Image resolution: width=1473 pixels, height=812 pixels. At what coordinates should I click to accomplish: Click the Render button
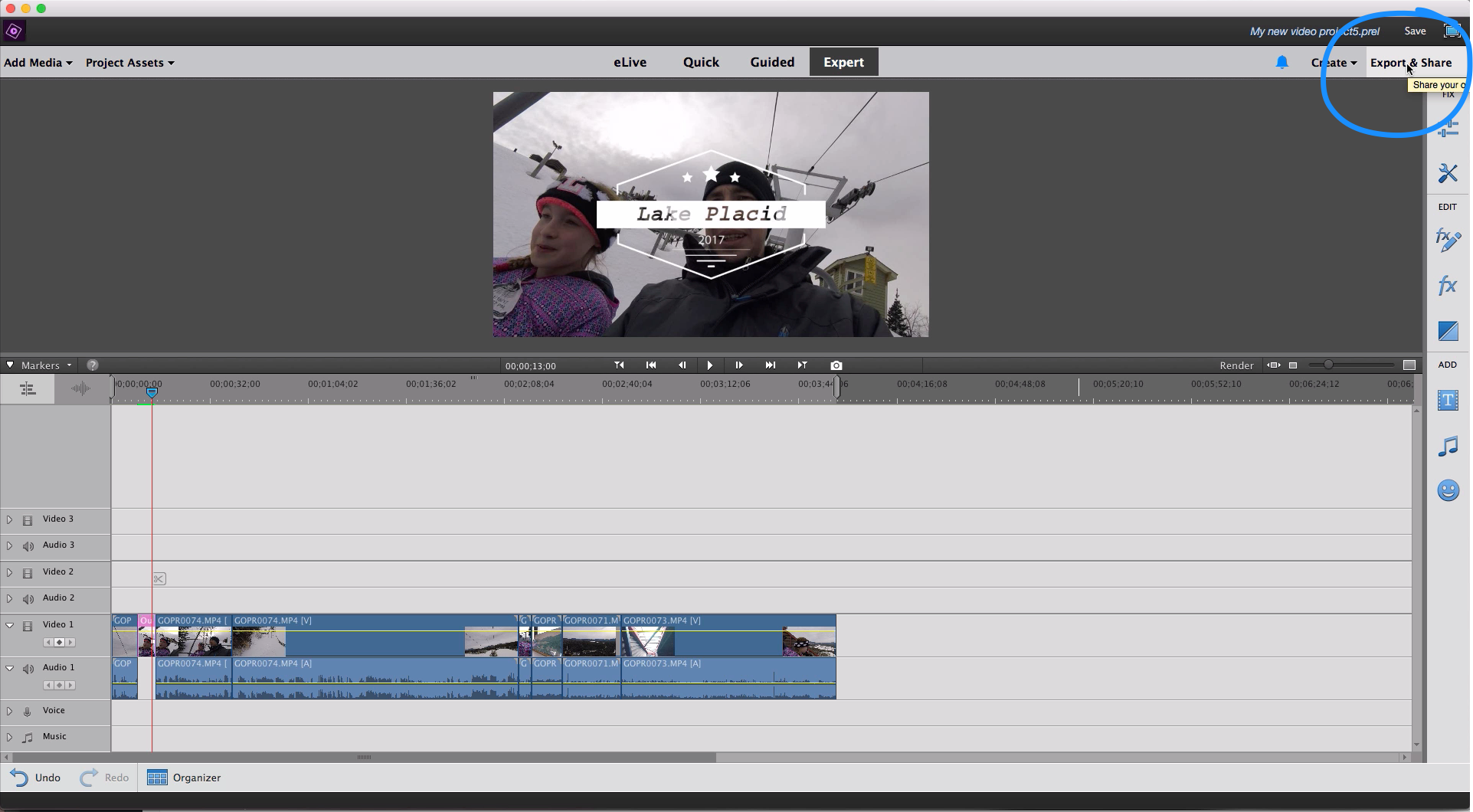pos(1236,365)
